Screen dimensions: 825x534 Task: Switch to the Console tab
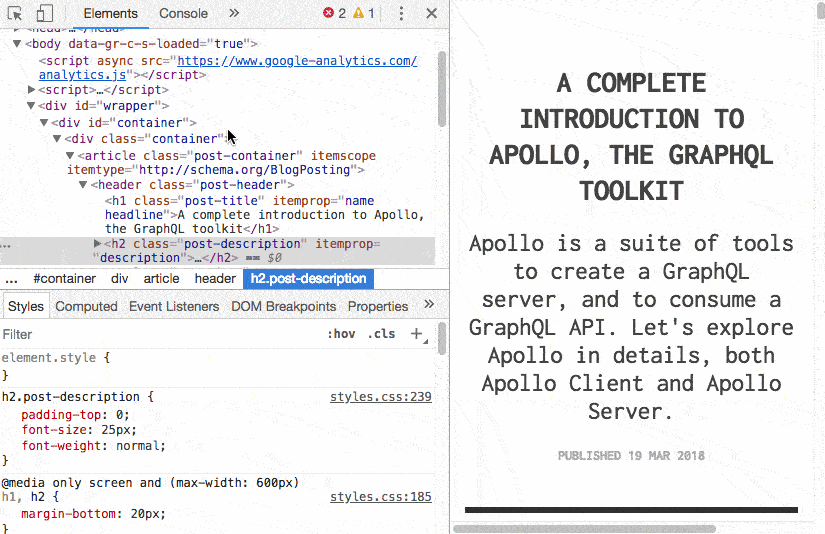(x=183, y=14)
